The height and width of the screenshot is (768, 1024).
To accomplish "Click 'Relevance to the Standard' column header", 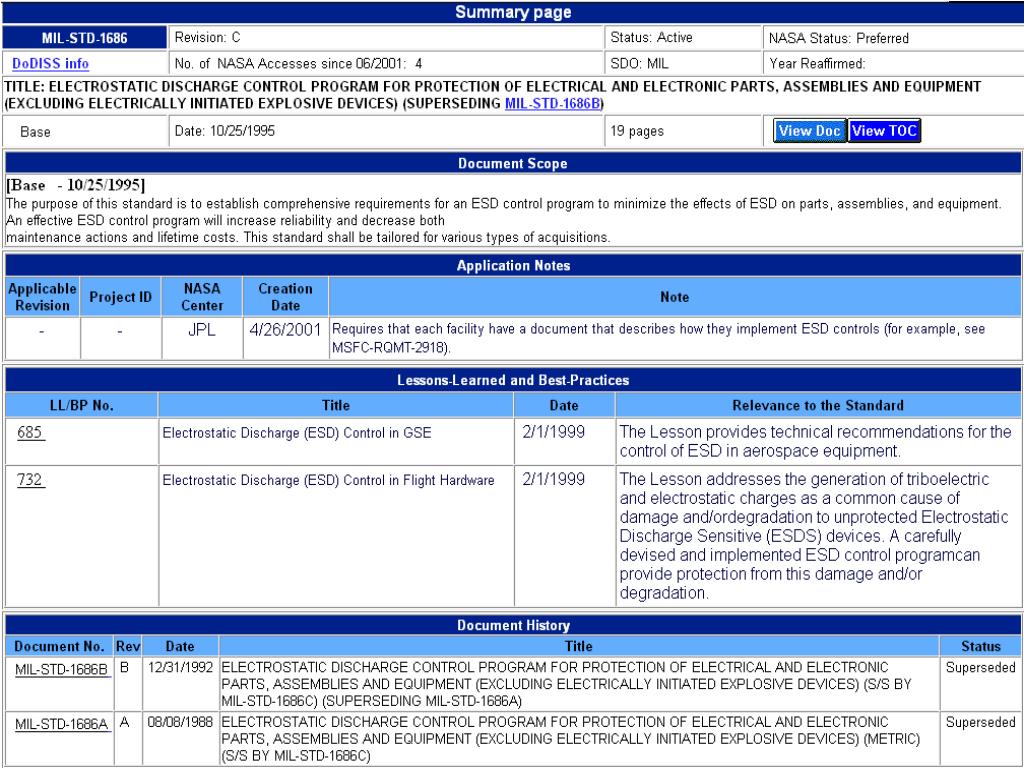I will coord(818,405).
